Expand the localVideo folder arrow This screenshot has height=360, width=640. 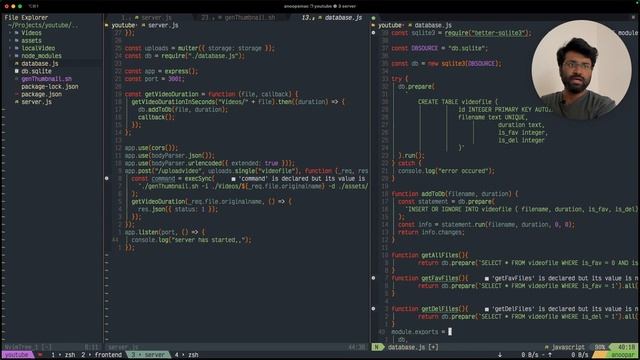tap(10, 48)
